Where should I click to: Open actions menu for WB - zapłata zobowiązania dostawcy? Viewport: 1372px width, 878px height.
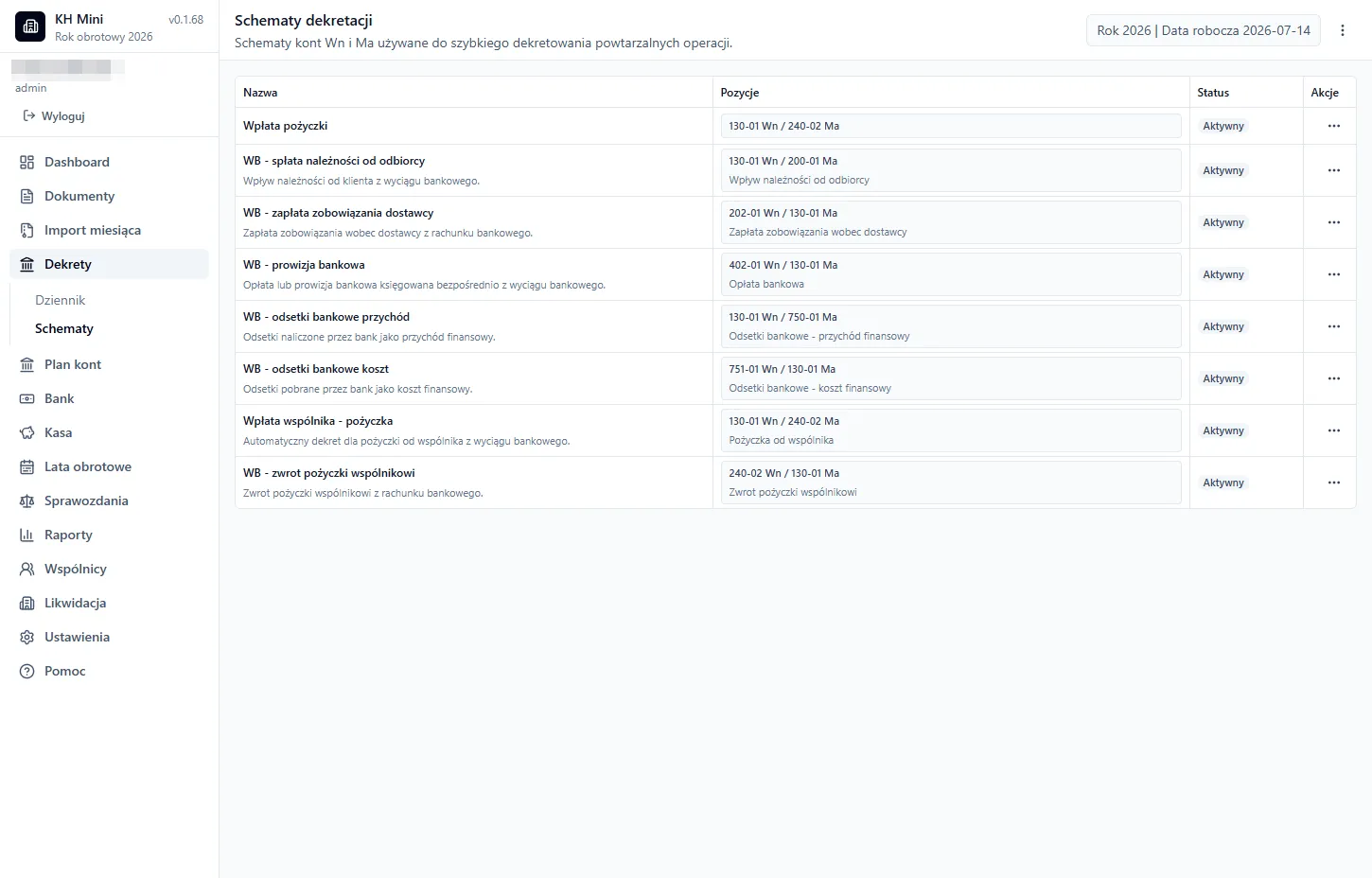[1334, 222]
